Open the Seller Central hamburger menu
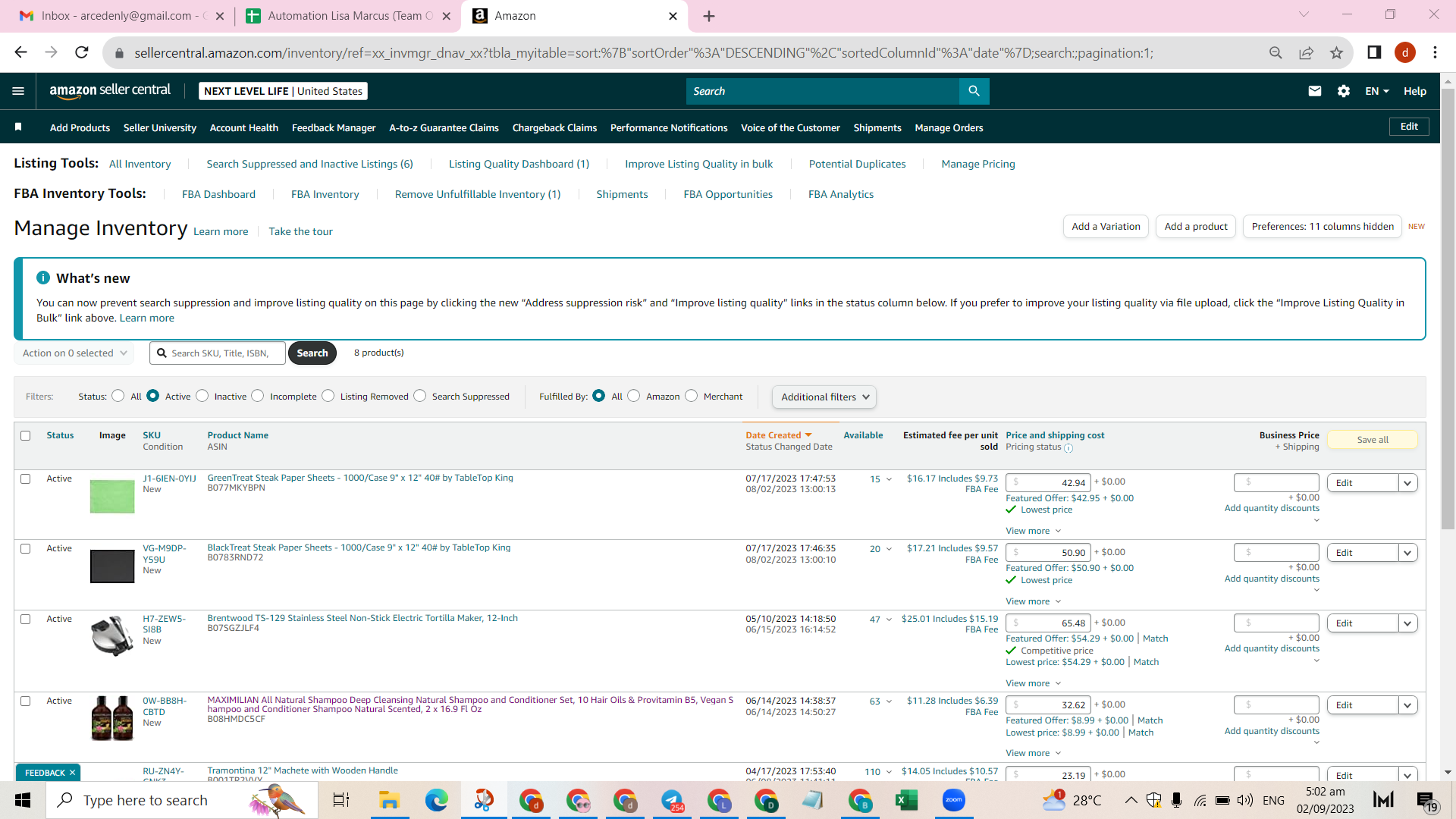Image resolution: width=1456 pixels, height=819 pixels. coord(18,91)
